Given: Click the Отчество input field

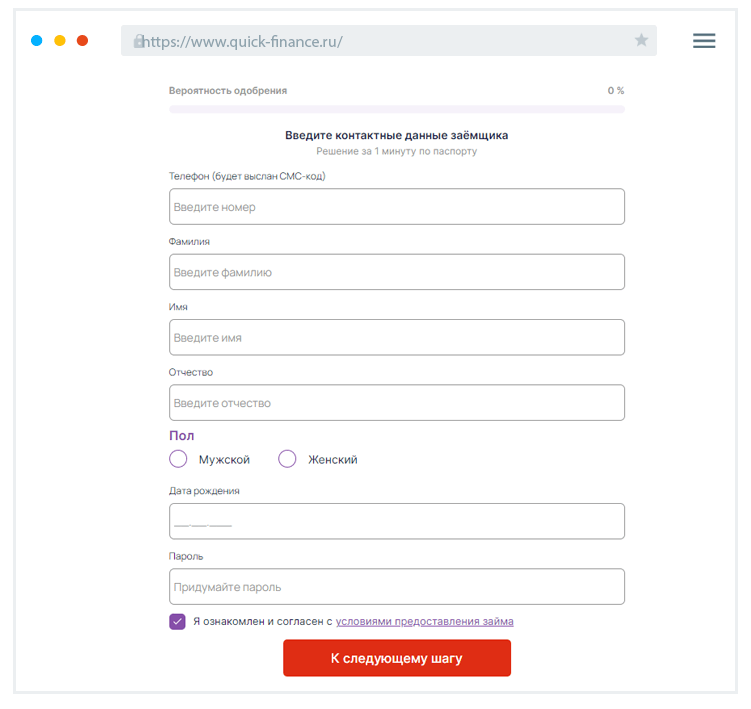Looking at the screenshot, I should 397,403.
